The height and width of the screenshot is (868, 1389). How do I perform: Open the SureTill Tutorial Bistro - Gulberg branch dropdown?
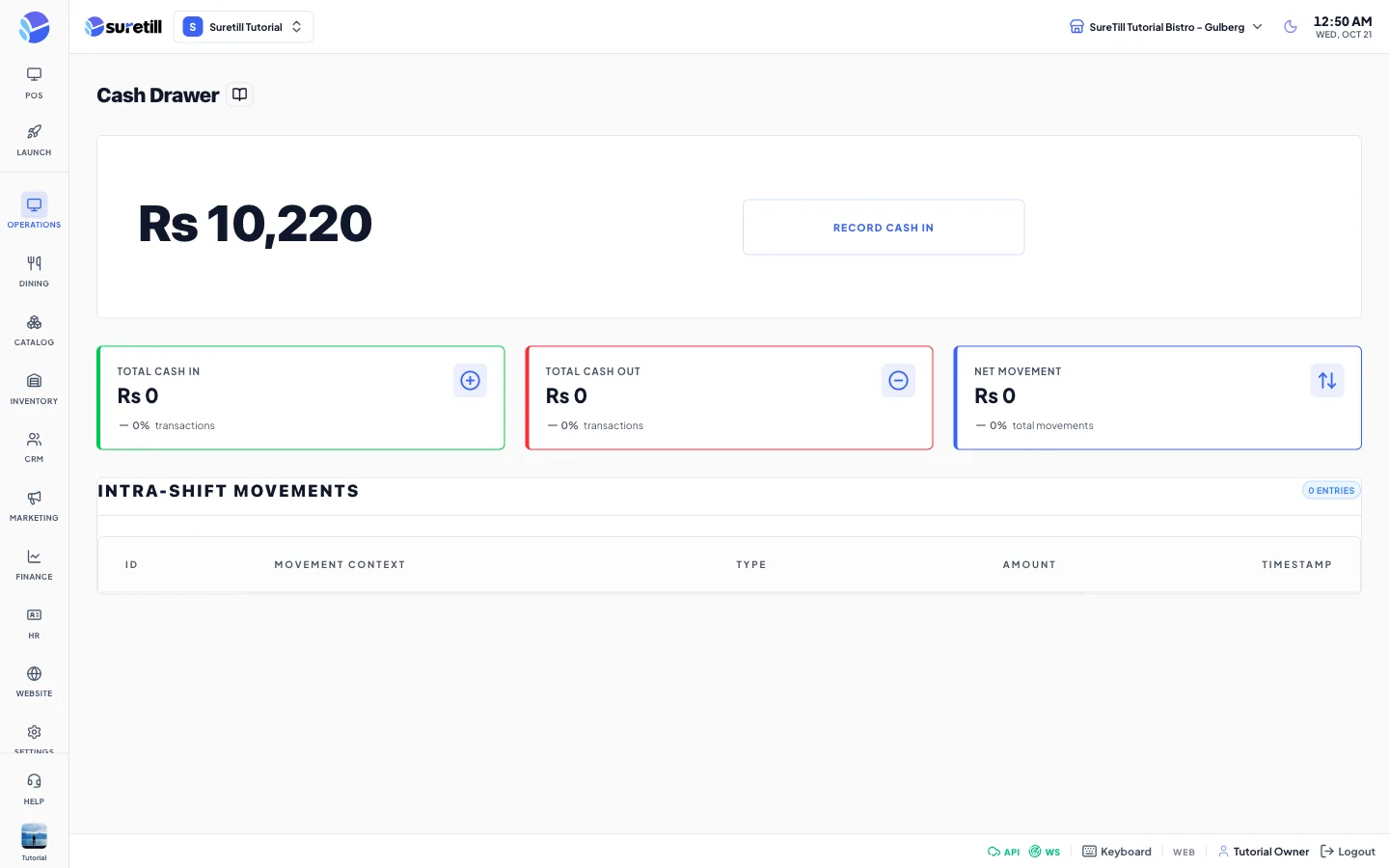(1166, 27)
